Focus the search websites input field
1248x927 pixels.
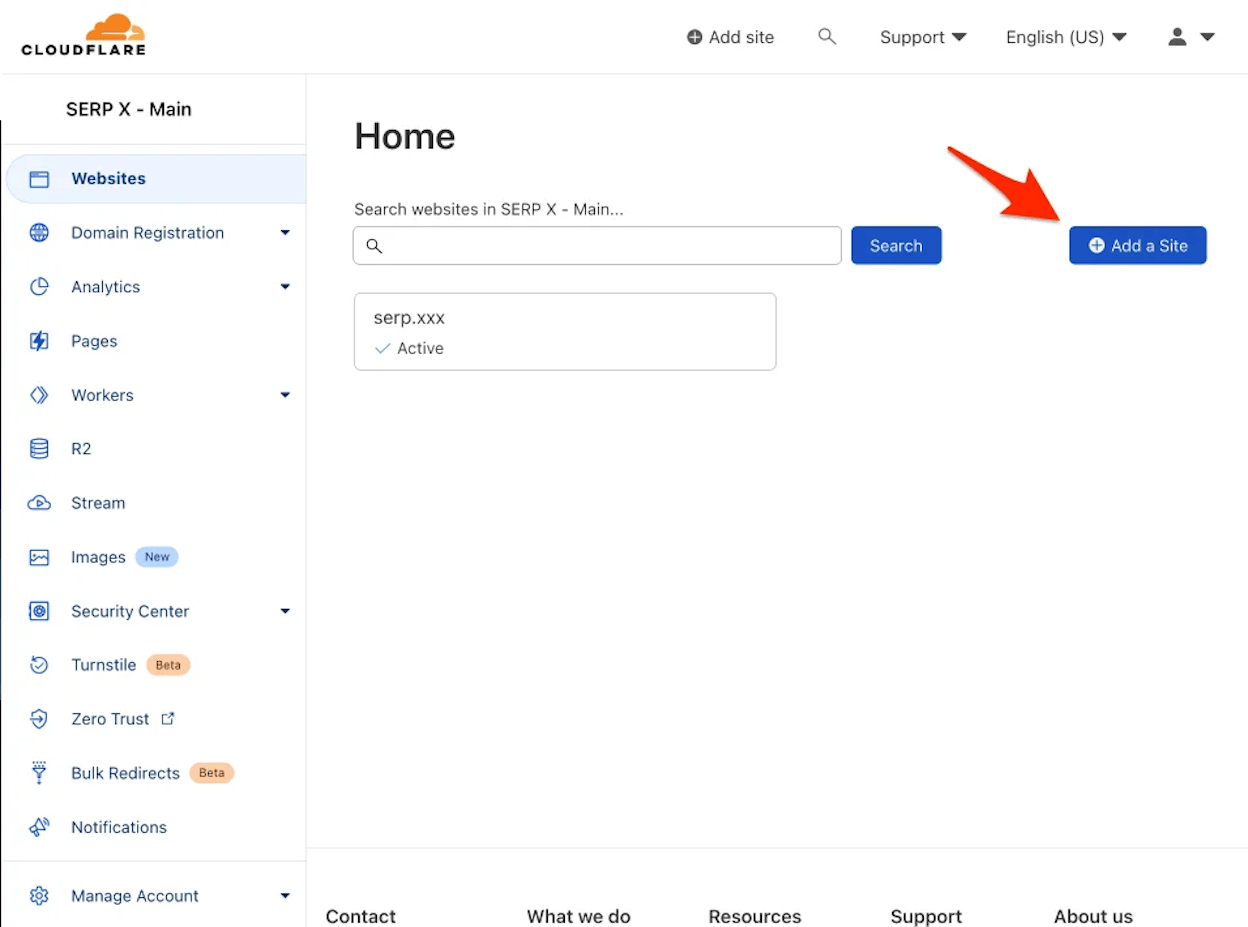pos(597,245)
